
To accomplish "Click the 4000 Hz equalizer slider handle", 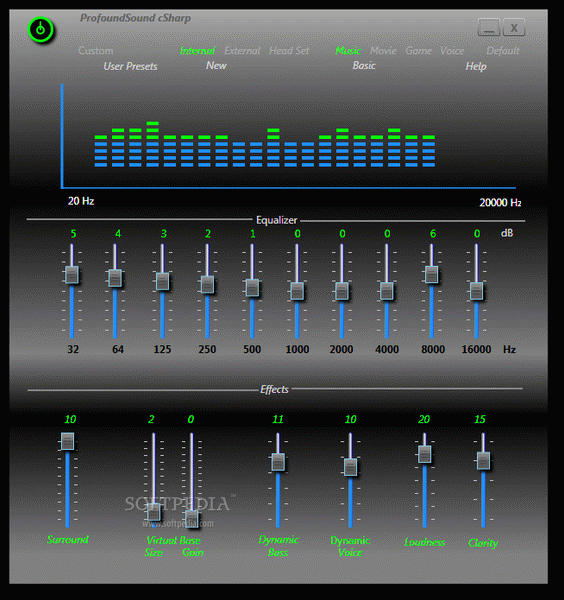I will 387,291.
